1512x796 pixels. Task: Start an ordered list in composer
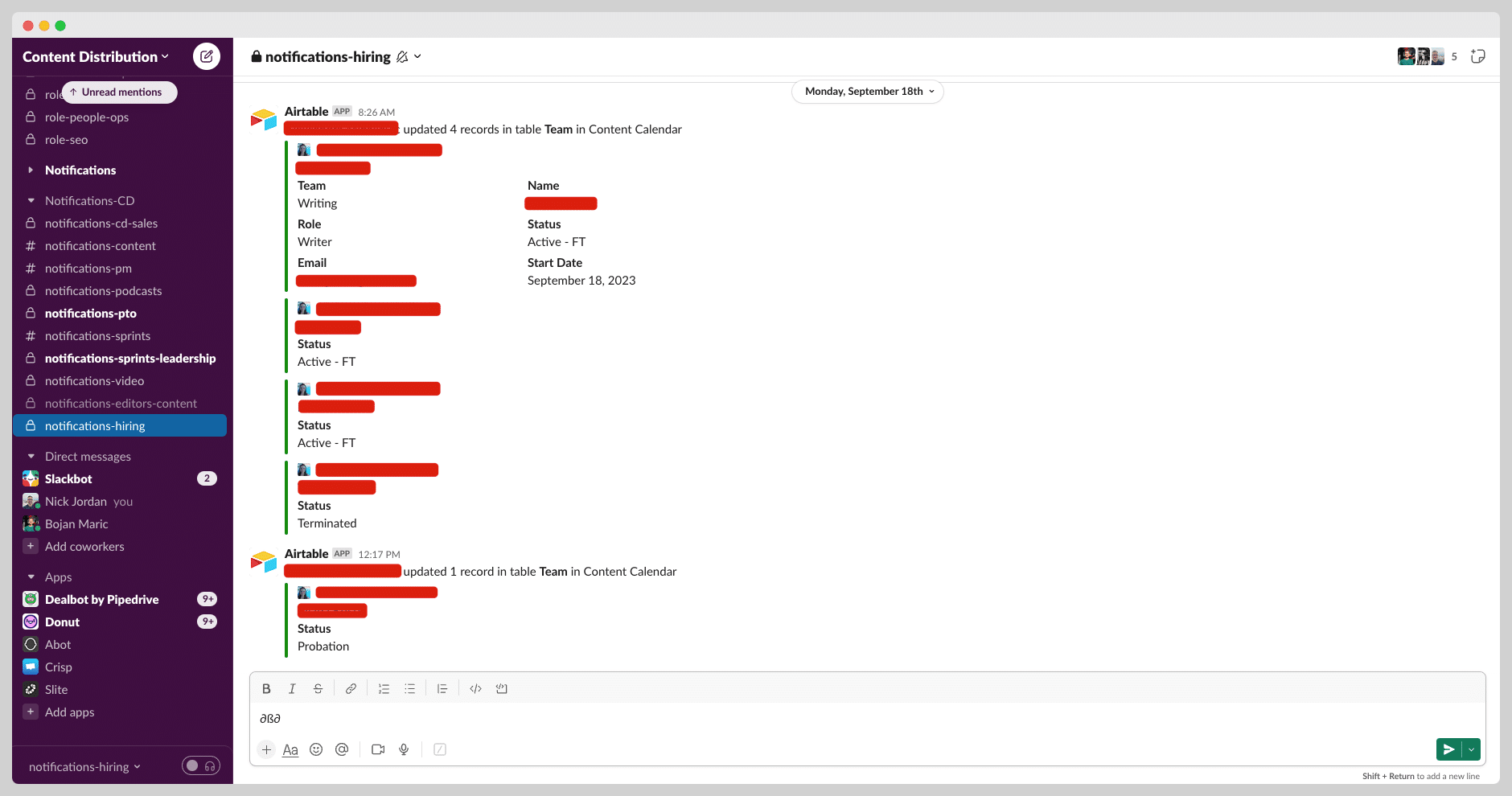coord(384,689)
